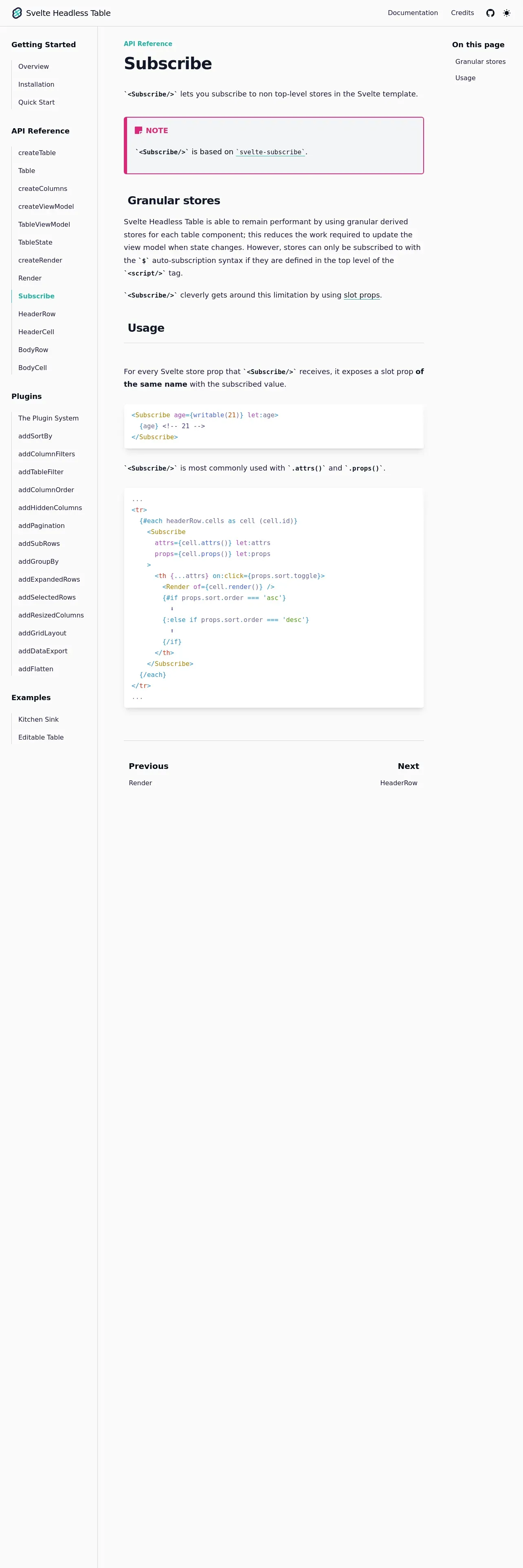Follow the svelte-subscribe link in the note
Screen dimensions: 523x1568
click(270, 152)
